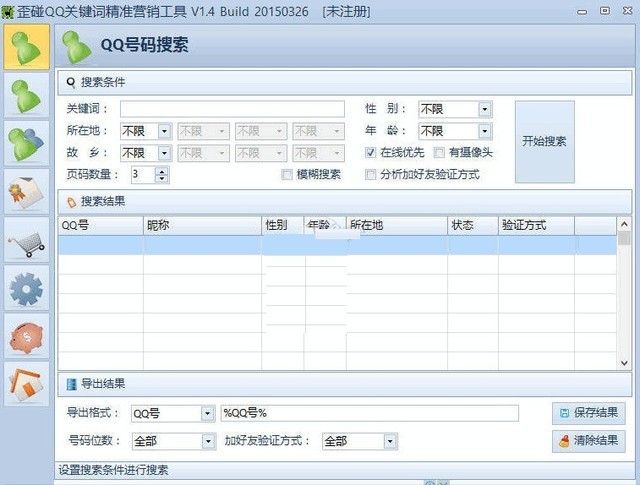Sort by the 性别 column header

click(x=283, y=225)
